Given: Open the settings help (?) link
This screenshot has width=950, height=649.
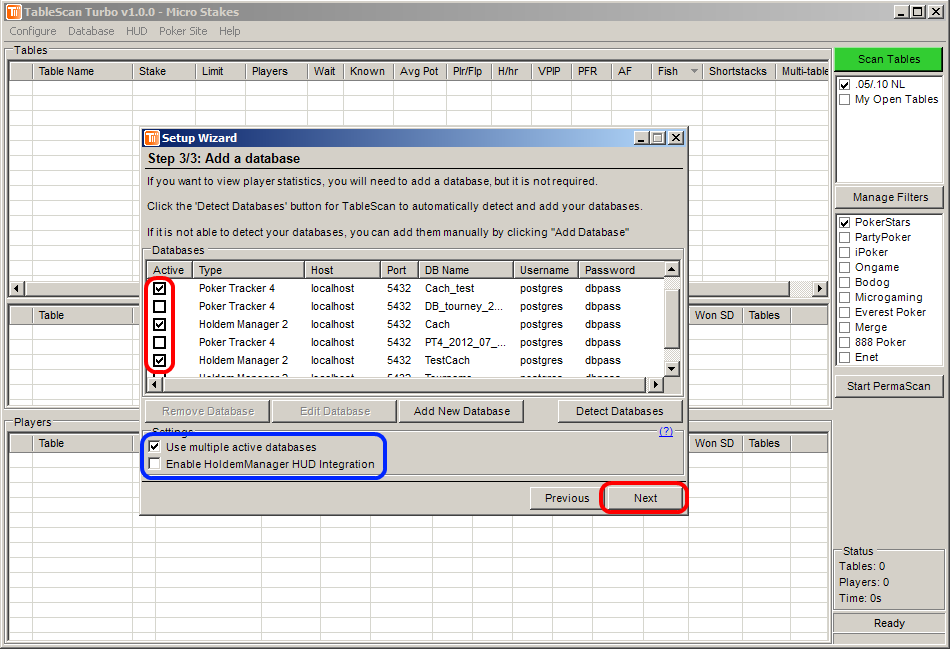Looking at the screenshot, I should click(666, 431).
